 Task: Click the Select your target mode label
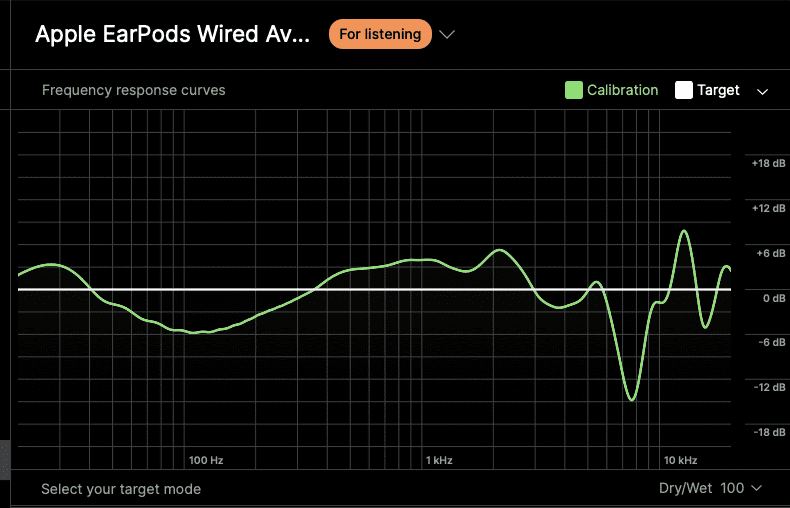(121, 489)
